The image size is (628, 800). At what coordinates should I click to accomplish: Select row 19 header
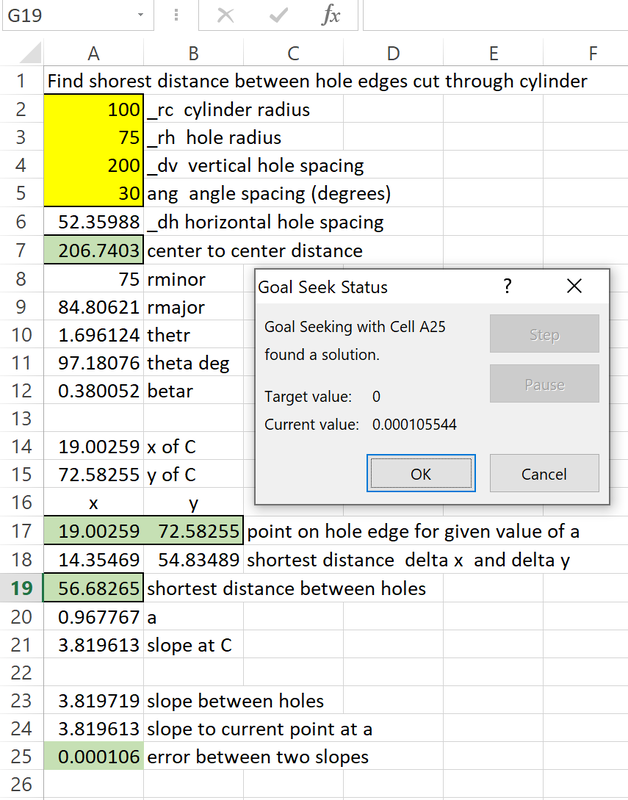(x=20, y=588)
